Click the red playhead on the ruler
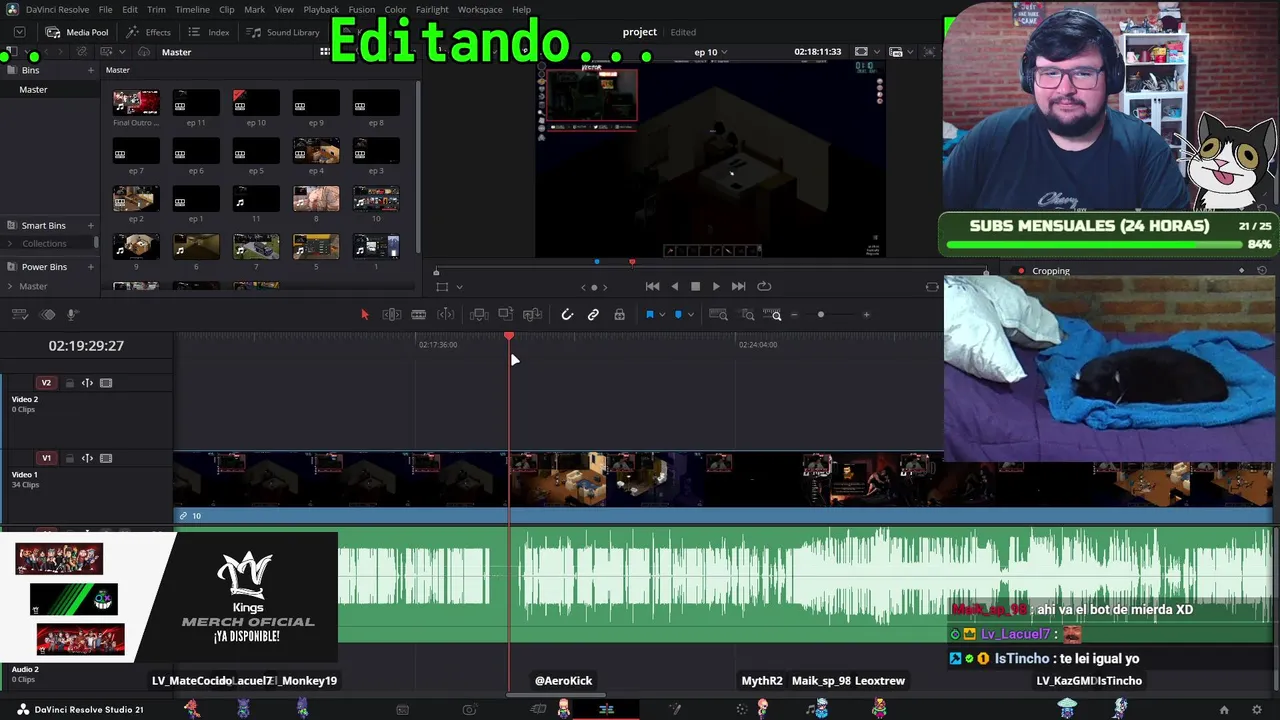Image resolution: width=1280 pixels, height=720 pixels. pos(509,337)
